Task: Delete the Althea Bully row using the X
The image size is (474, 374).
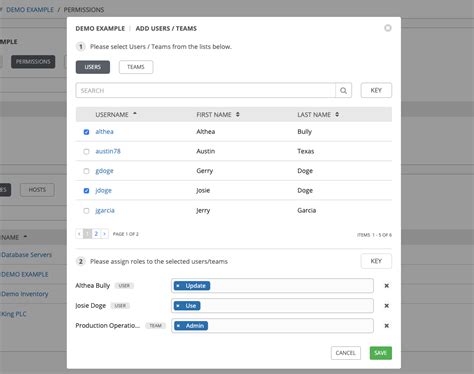Action: pyautogui.click(x=387, y=286)
